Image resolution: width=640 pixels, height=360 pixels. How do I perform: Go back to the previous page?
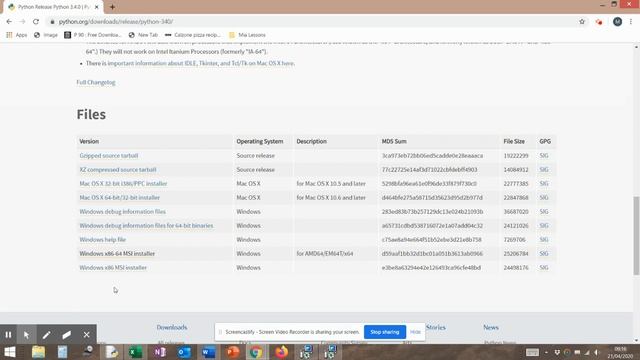tap(9, 22)
